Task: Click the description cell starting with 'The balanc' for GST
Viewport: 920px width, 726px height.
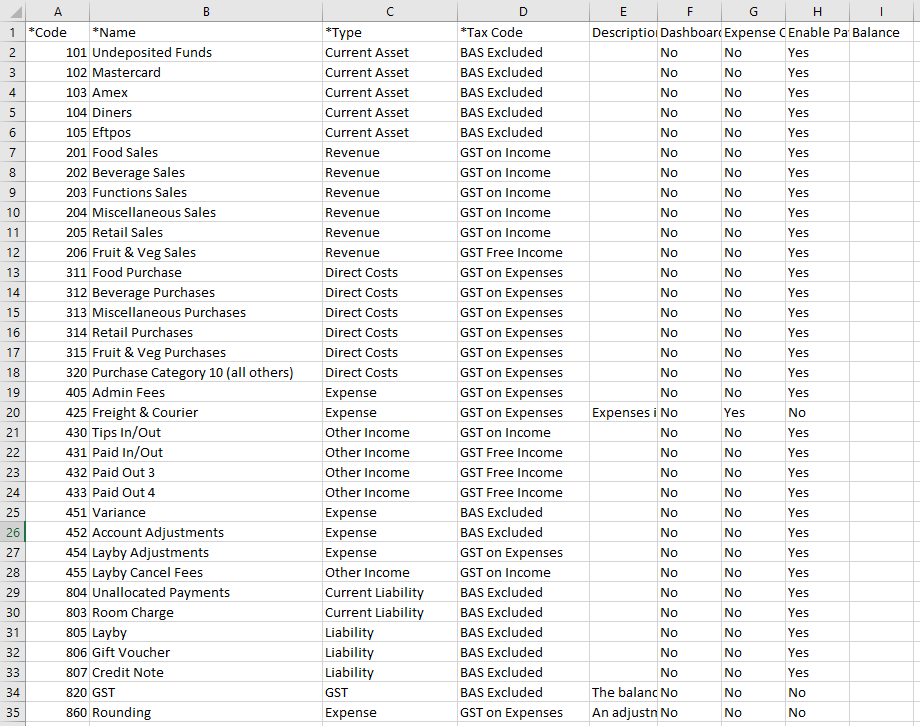Action: (623, 692)
